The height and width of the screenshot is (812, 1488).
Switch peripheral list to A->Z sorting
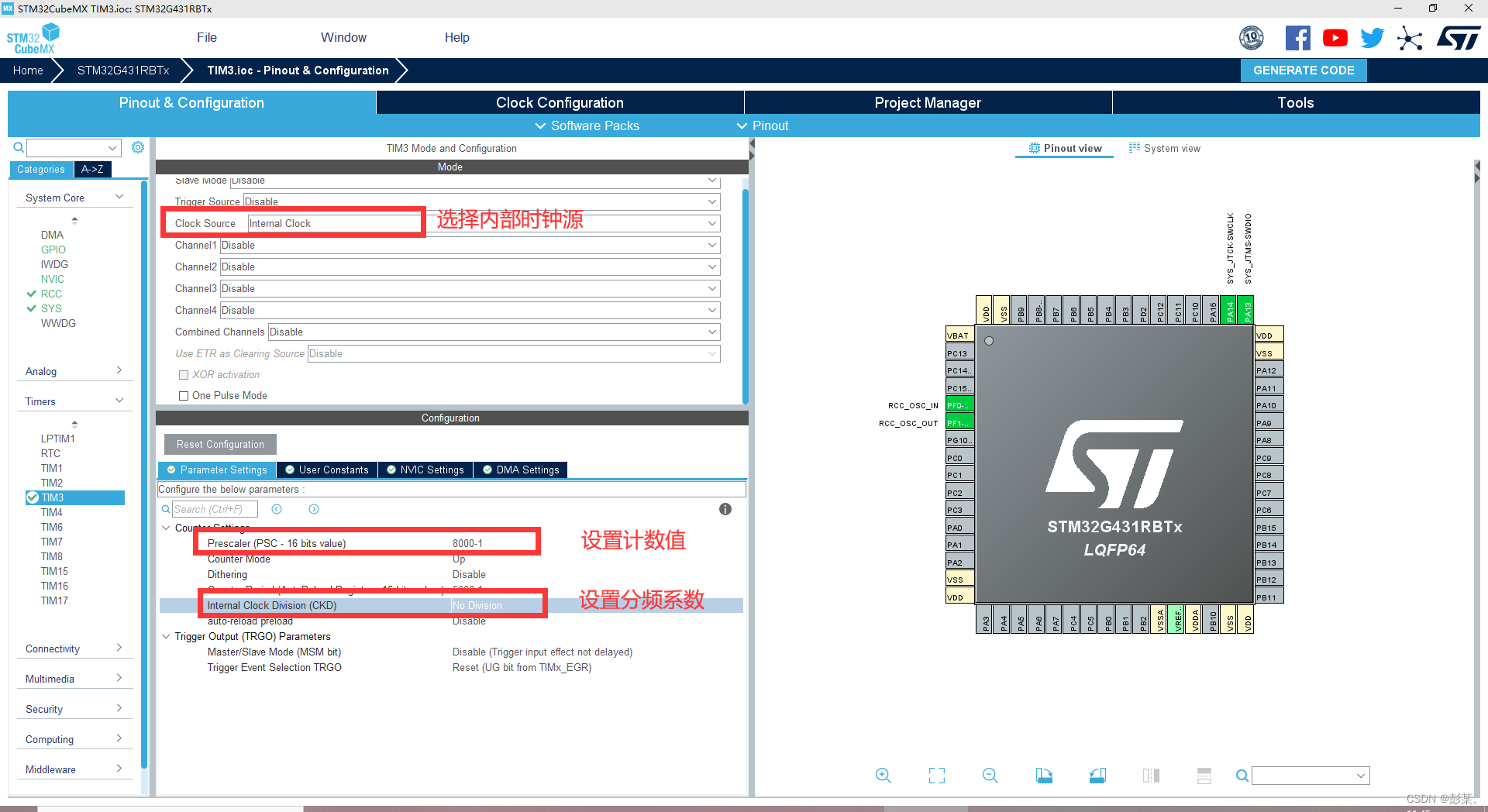pos(92,169)
